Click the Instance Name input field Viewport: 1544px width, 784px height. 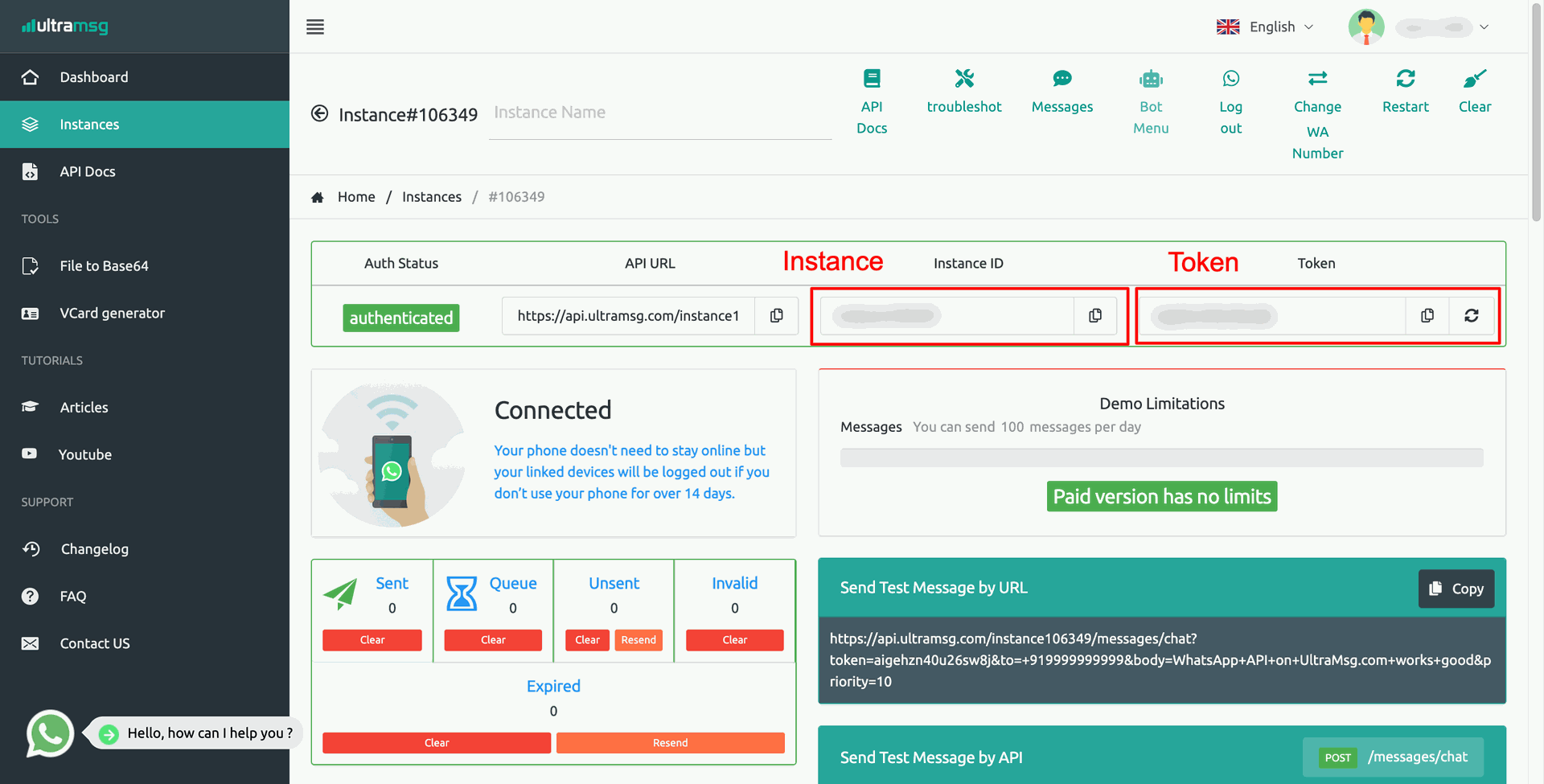(659, 113)
